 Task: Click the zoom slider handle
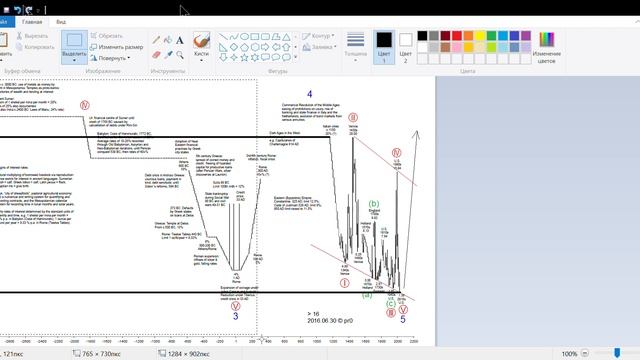click(x=617, y=353)
